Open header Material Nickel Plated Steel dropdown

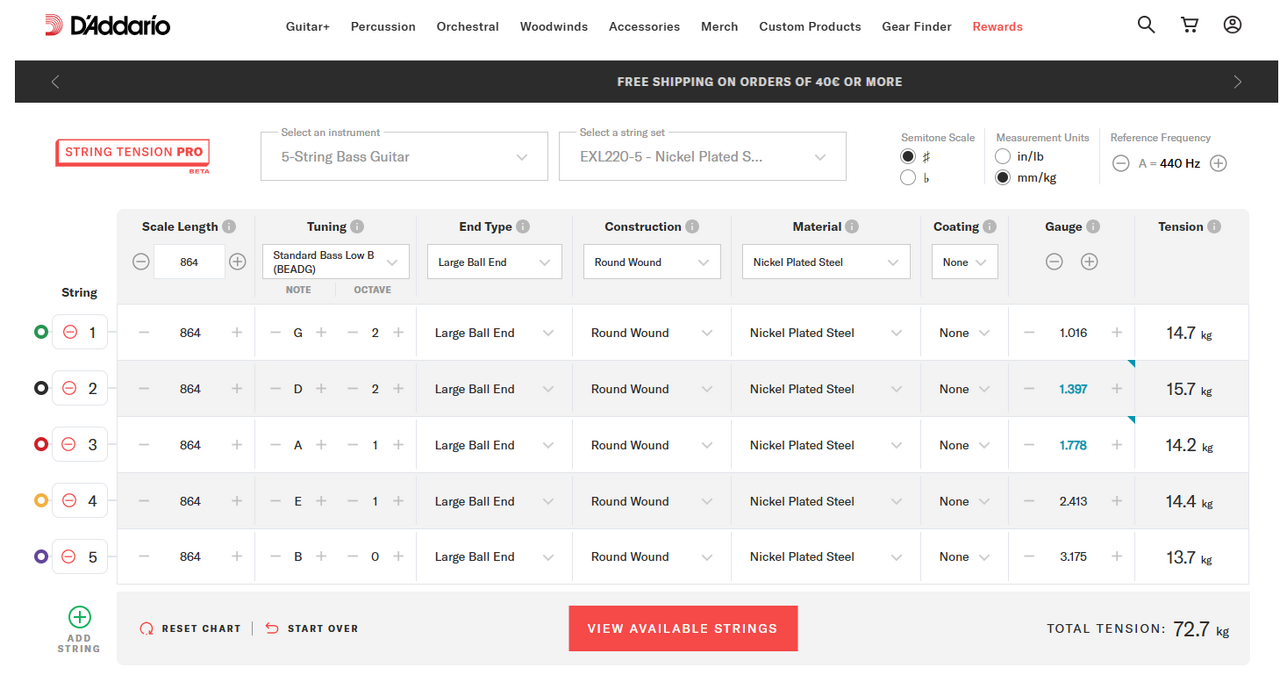[826, 262]
